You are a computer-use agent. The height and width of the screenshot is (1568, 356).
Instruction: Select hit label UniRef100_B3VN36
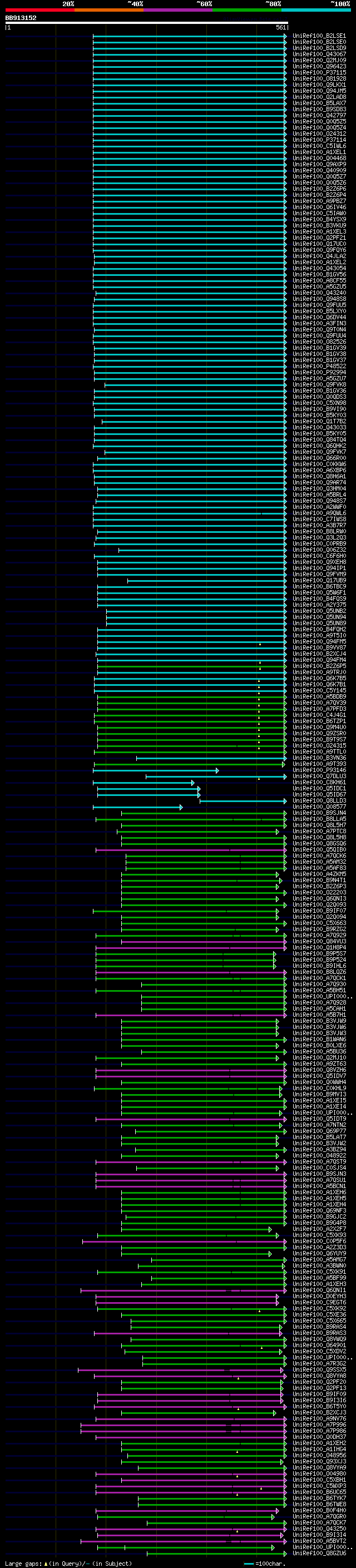(x=319, y=758)
